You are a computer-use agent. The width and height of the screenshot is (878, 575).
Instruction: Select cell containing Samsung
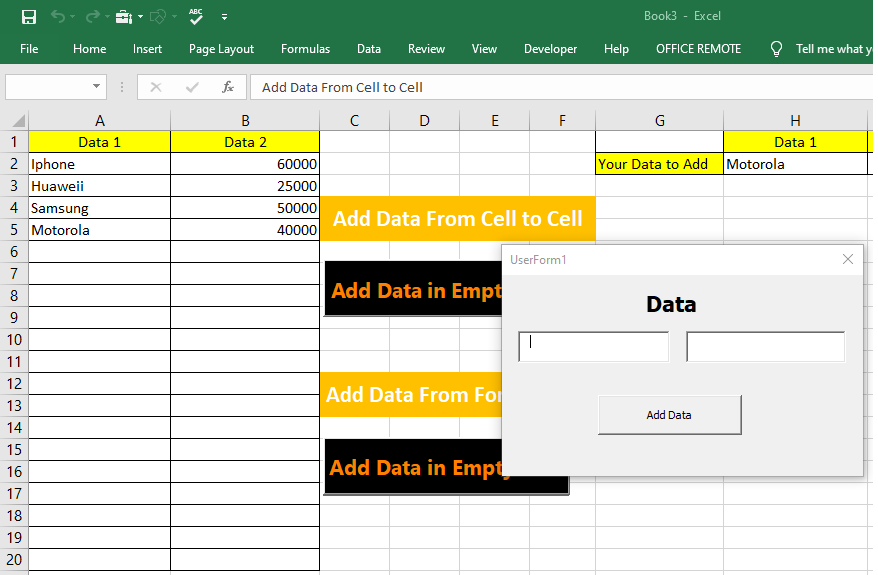[100, 208]
